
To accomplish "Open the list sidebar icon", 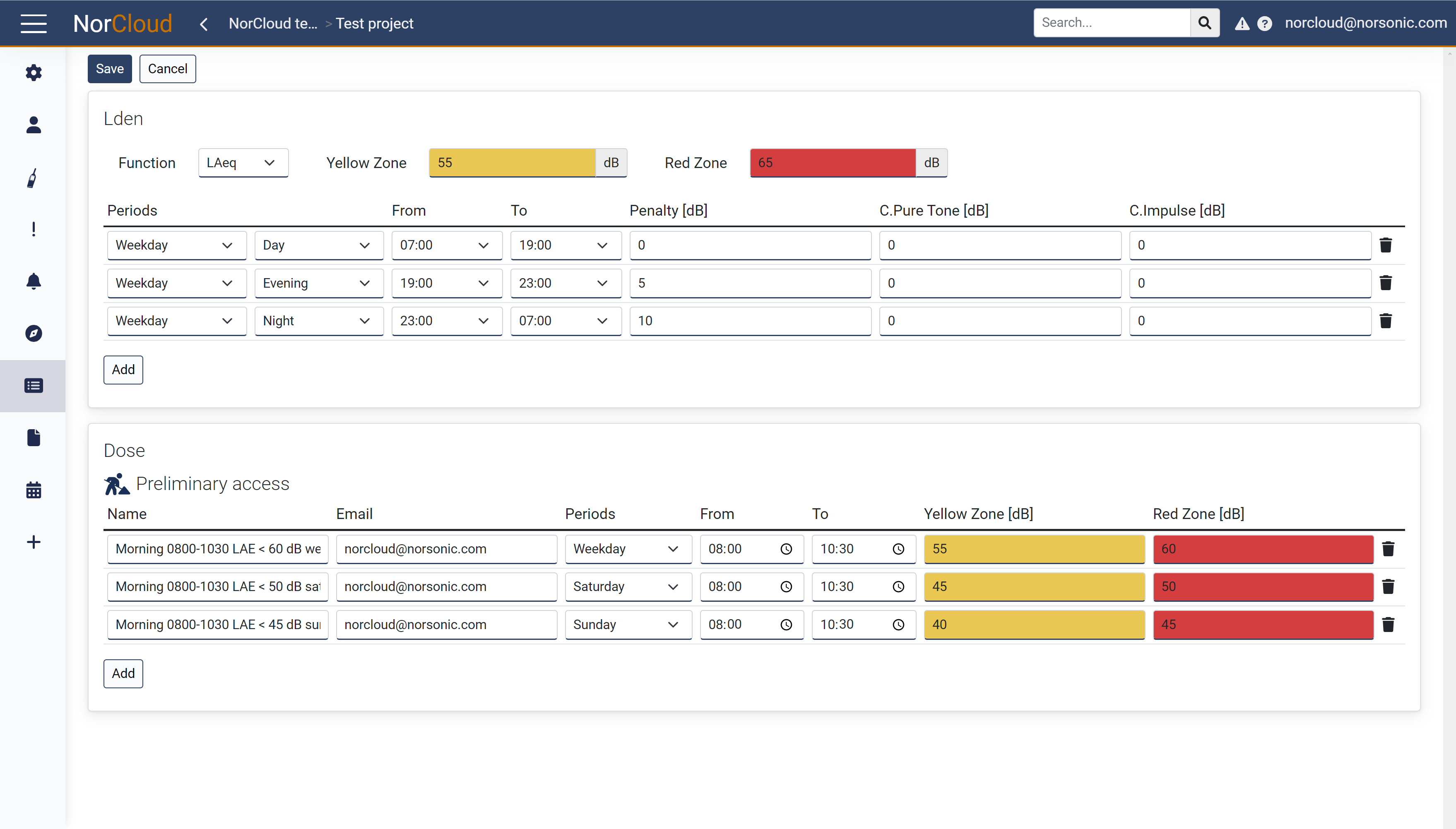I will (34, 385).
